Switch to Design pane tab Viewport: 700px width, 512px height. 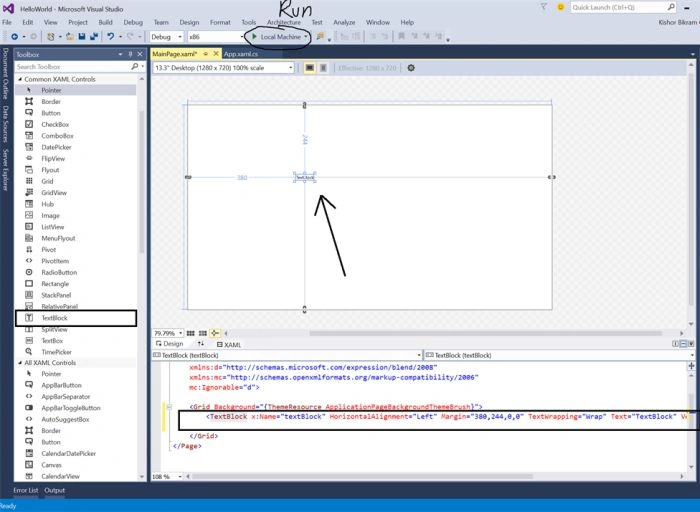(170, 344)
